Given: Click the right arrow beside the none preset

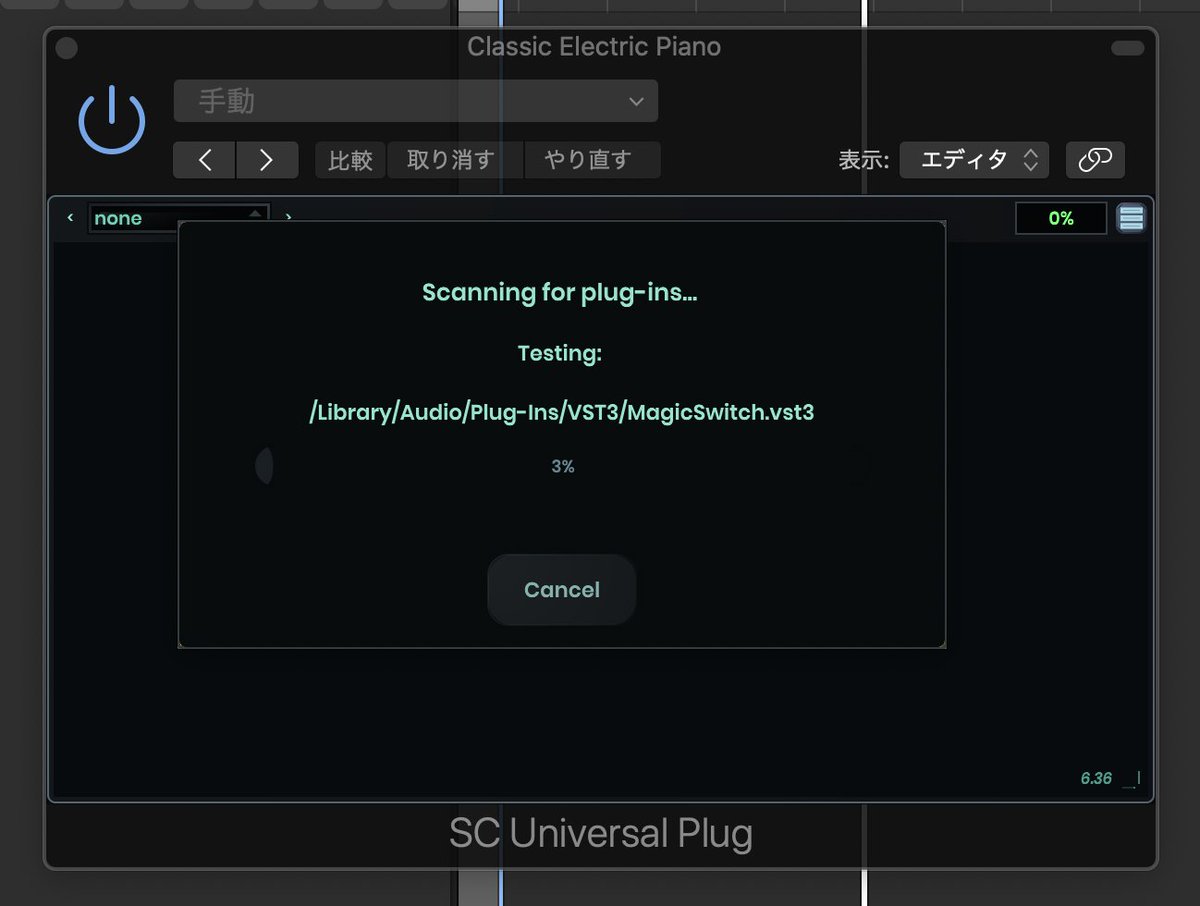Looking at the screenshot, I should (289, 217).
